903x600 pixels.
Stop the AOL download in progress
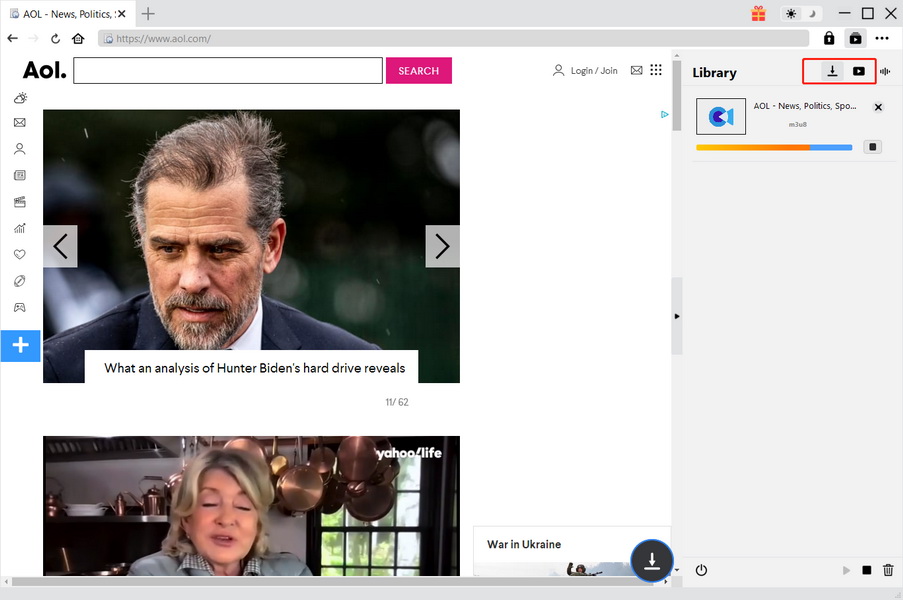873,147
